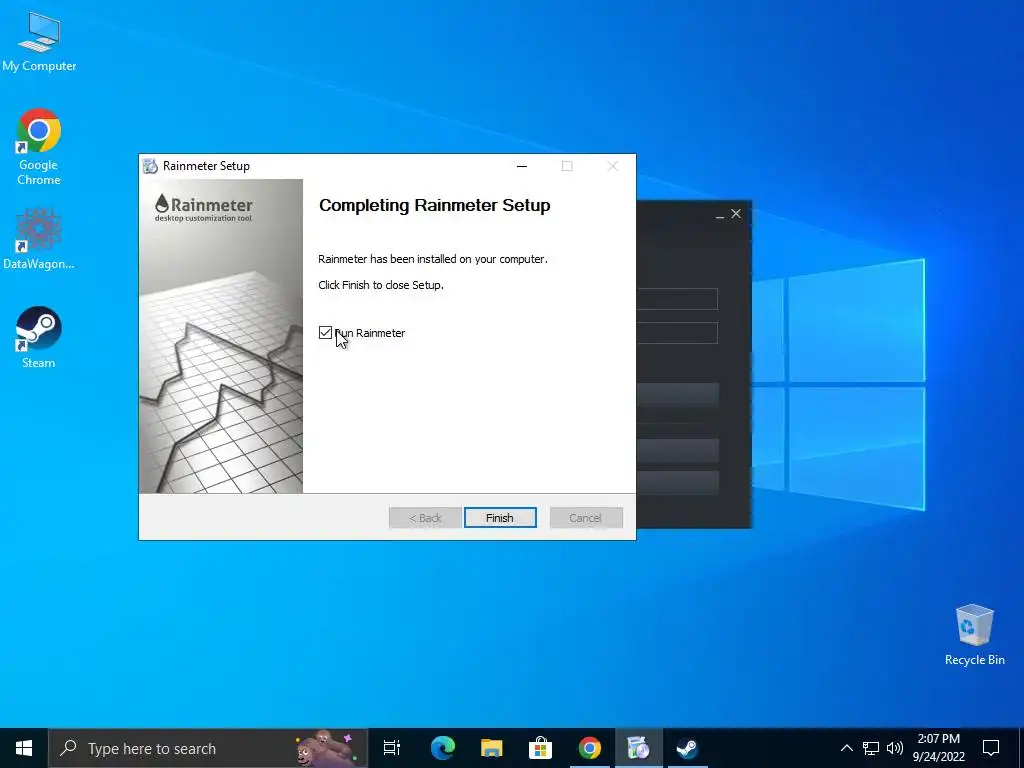Viewport: 1024px width, 768px height.
Task: Open My Computer desktop icon
Action: [x=39, y=42]
